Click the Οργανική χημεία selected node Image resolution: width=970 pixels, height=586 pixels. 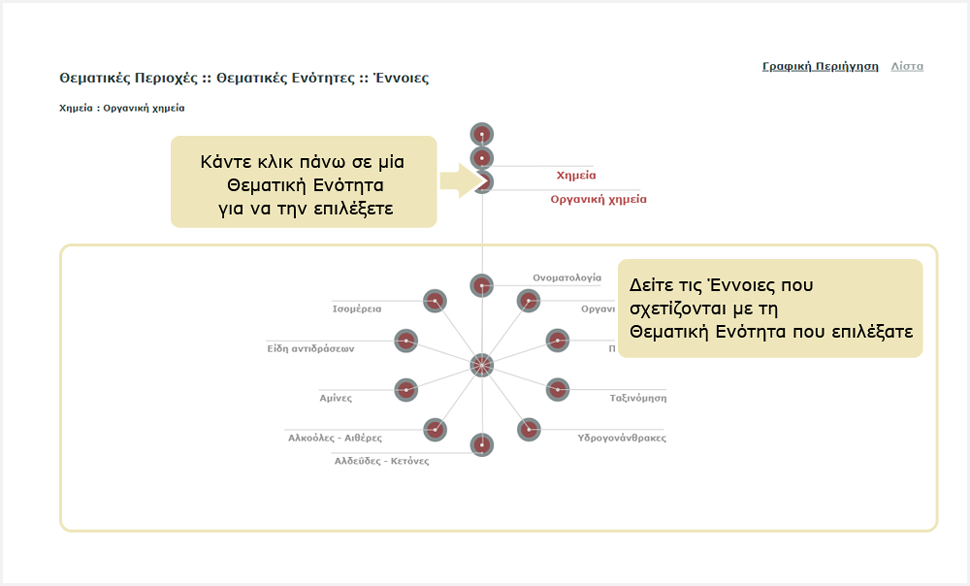[x=482, y=182]
